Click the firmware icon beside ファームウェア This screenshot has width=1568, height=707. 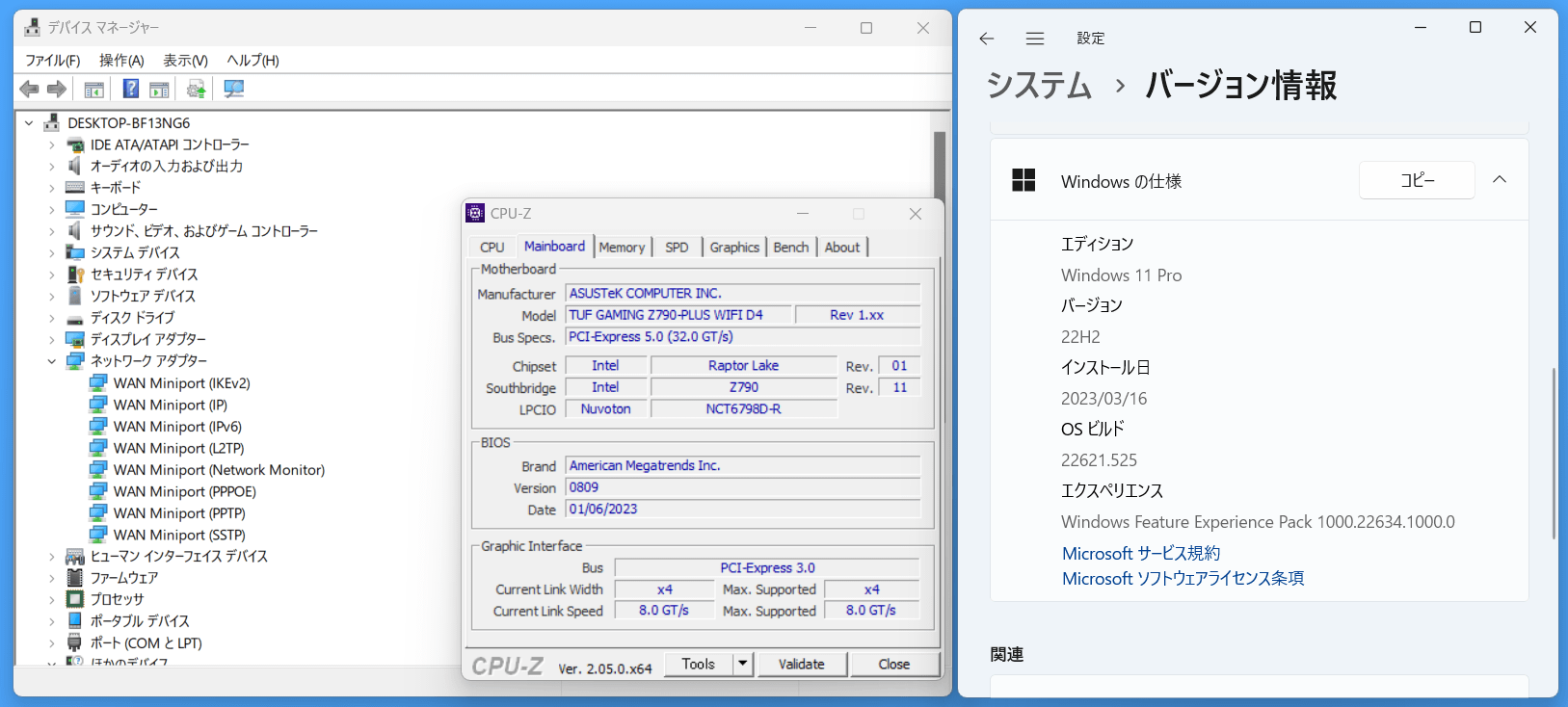coord(75,578)
